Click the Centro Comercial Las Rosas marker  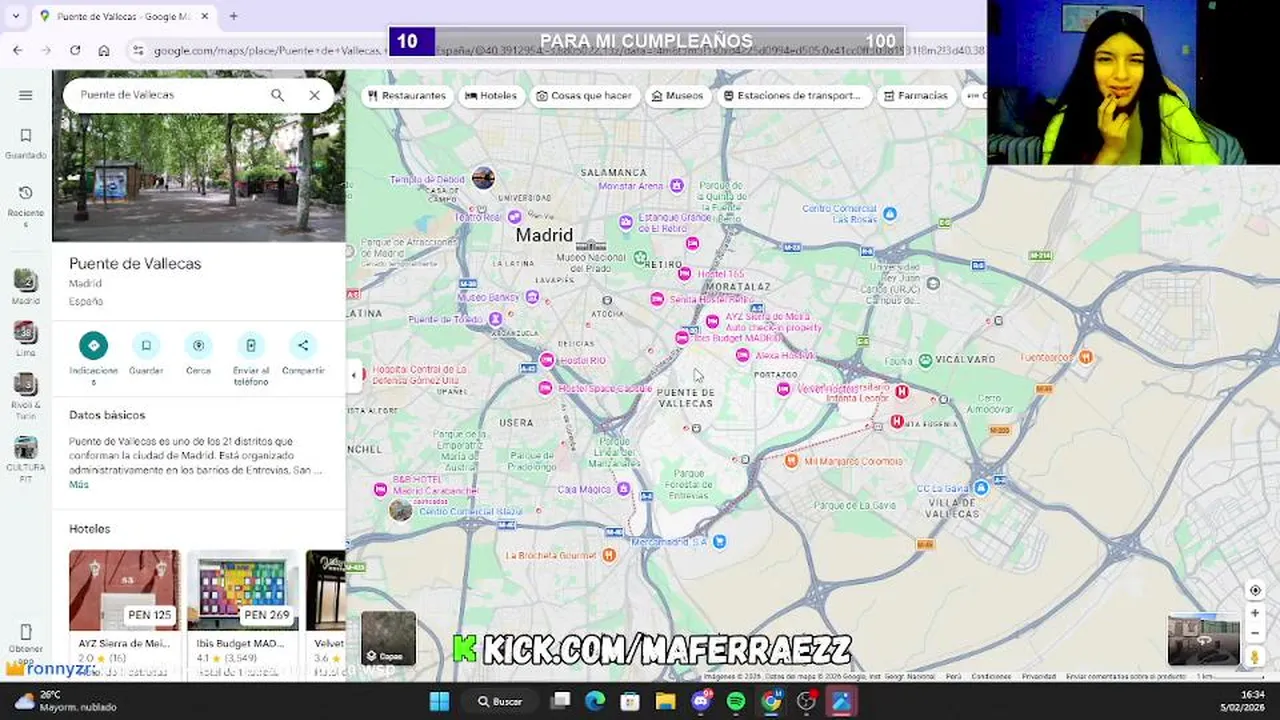click(890, 213)
